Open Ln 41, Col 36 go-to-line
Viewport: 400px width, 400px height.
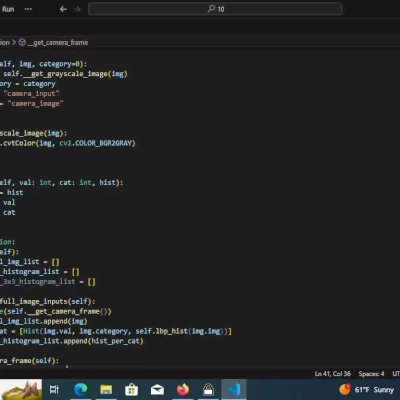[332, 374]
